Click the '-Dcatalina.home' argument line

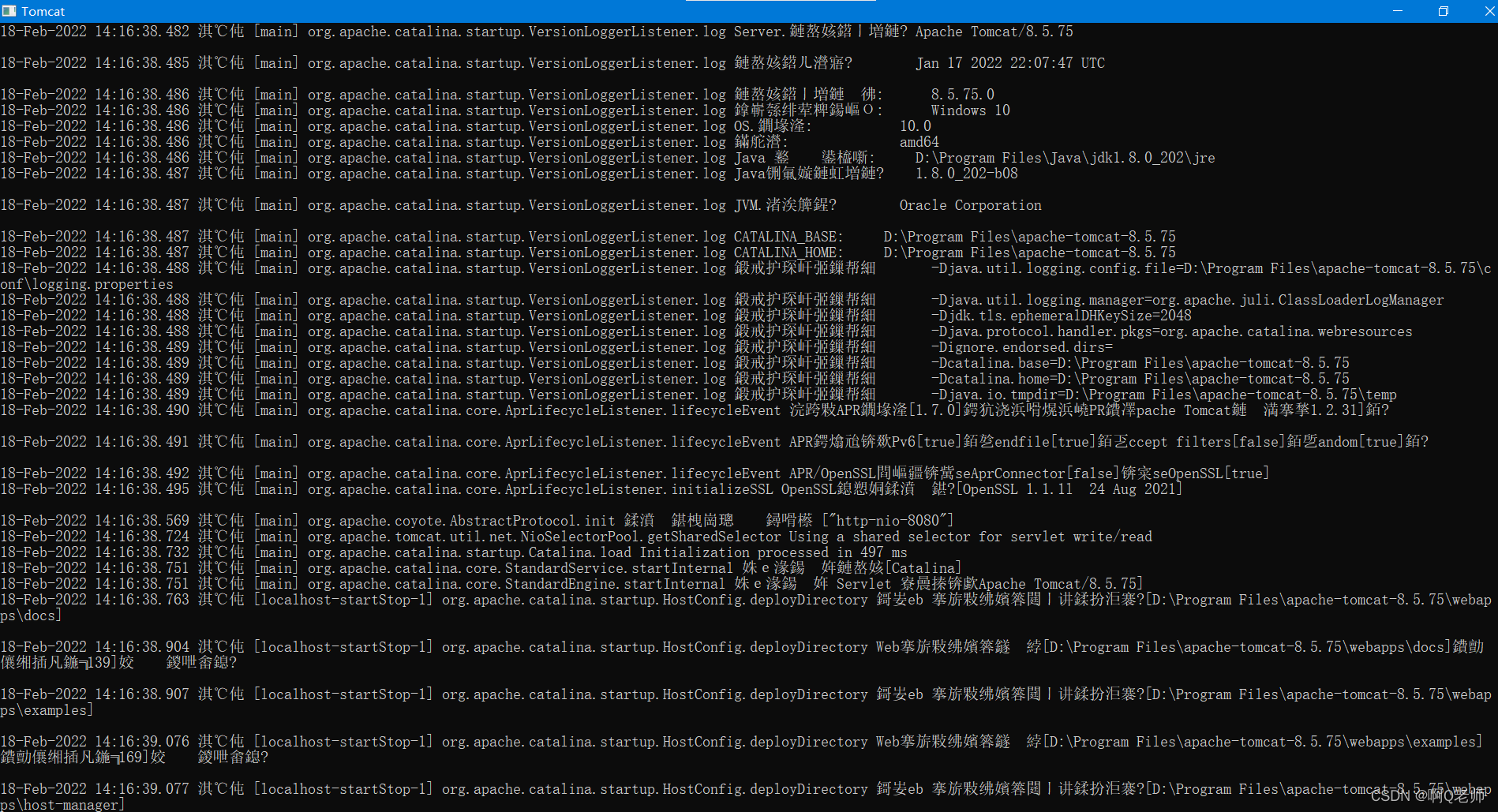click(1140, 379)
